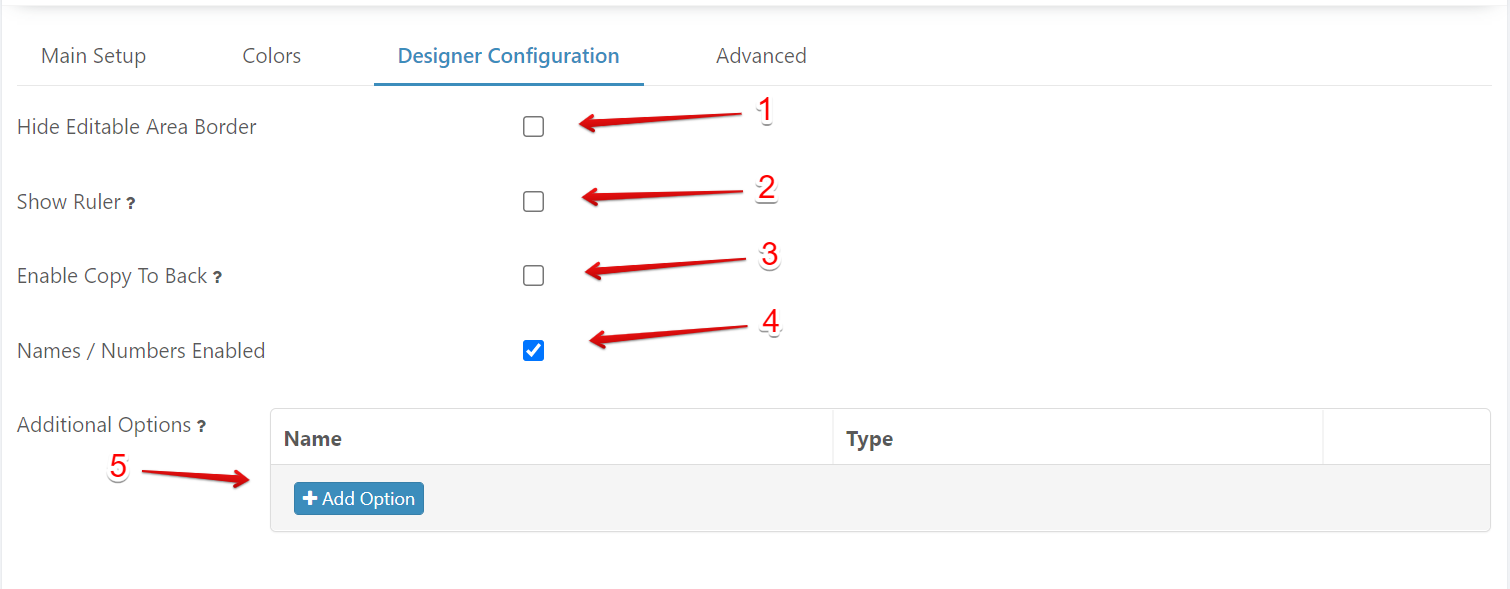1510x589 pixels.
Task: Click the Additional Options label text
Action: click(104, 425)
